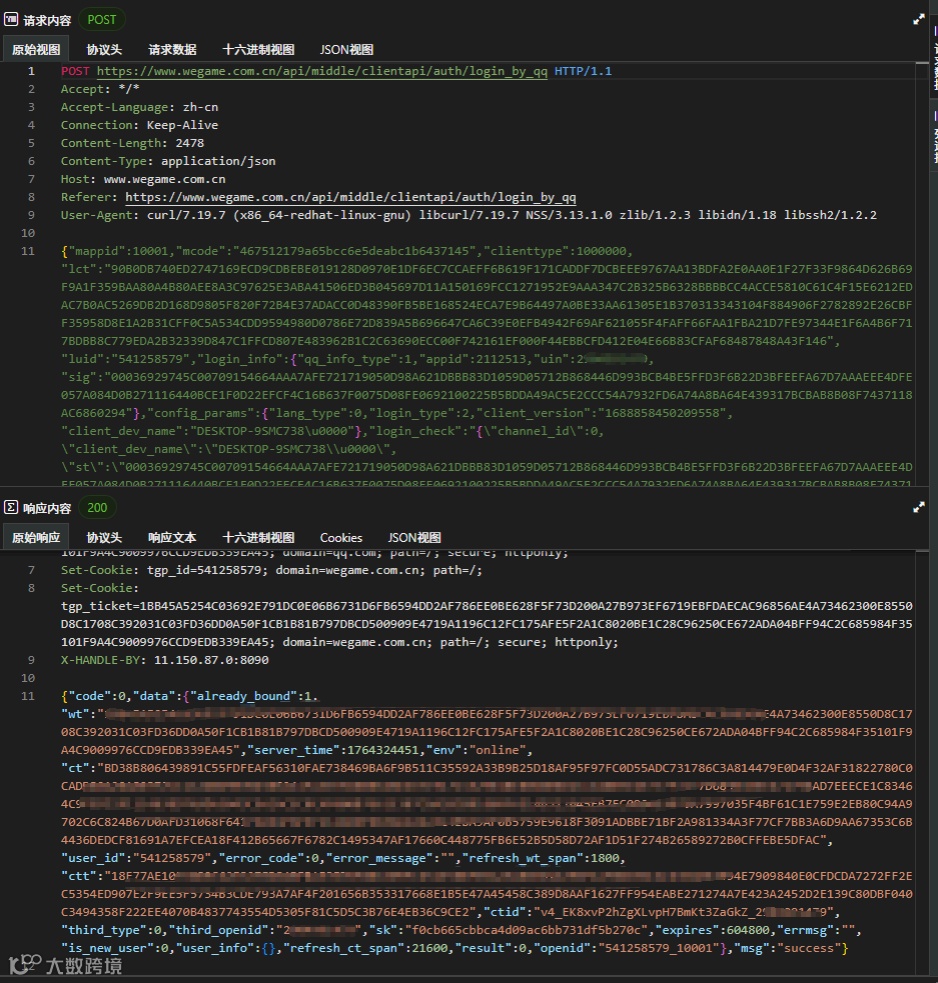The image size is (938, 983).
Task: Click the 'HTTP/1.1' protocol text
Action: point(583,71)
